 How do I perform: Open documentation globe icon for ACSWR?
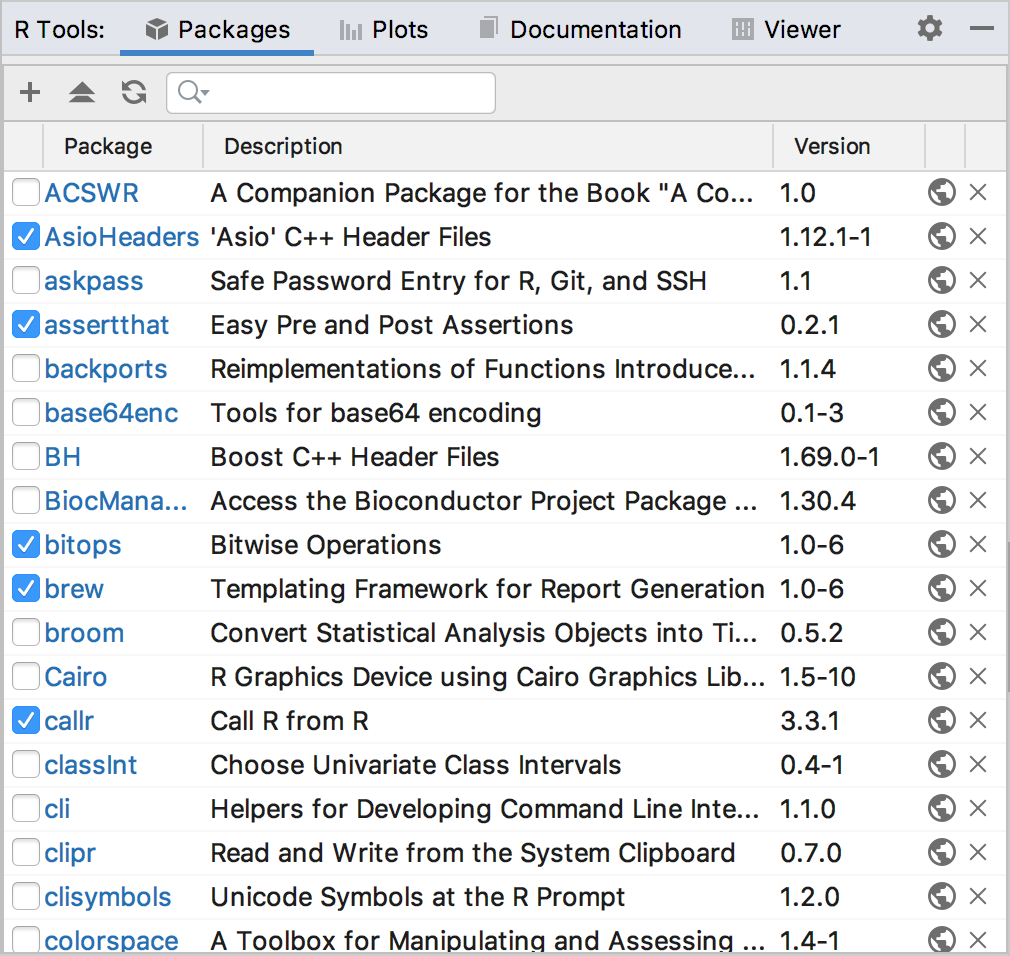coord(941,192)
